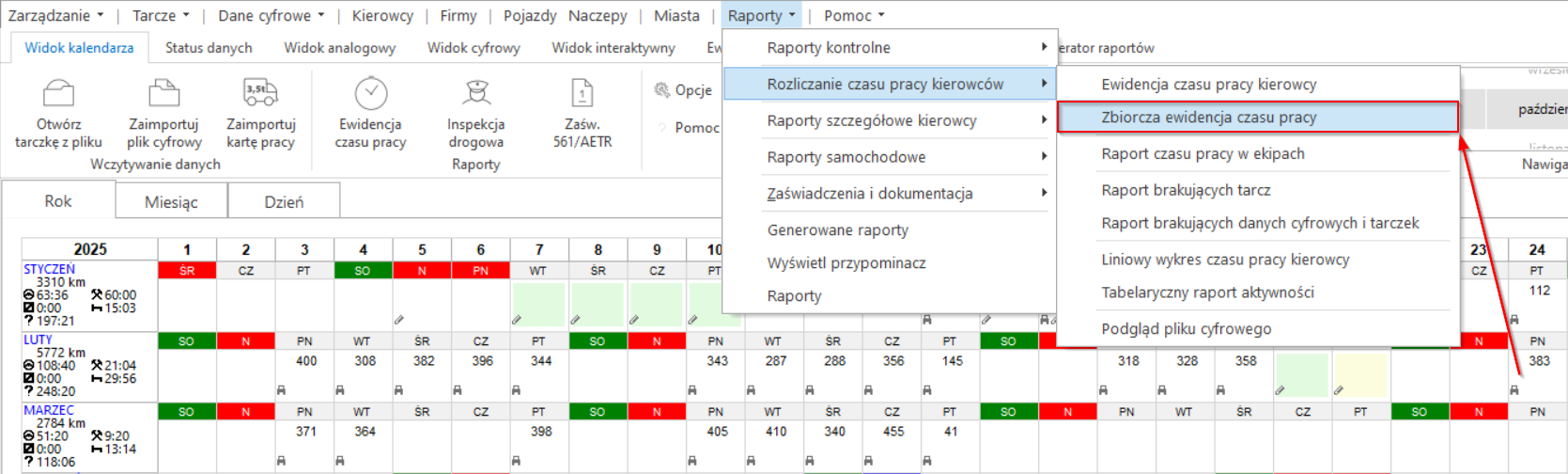Expand 'Raporty kontrolne' submenu

coord(890,47)
